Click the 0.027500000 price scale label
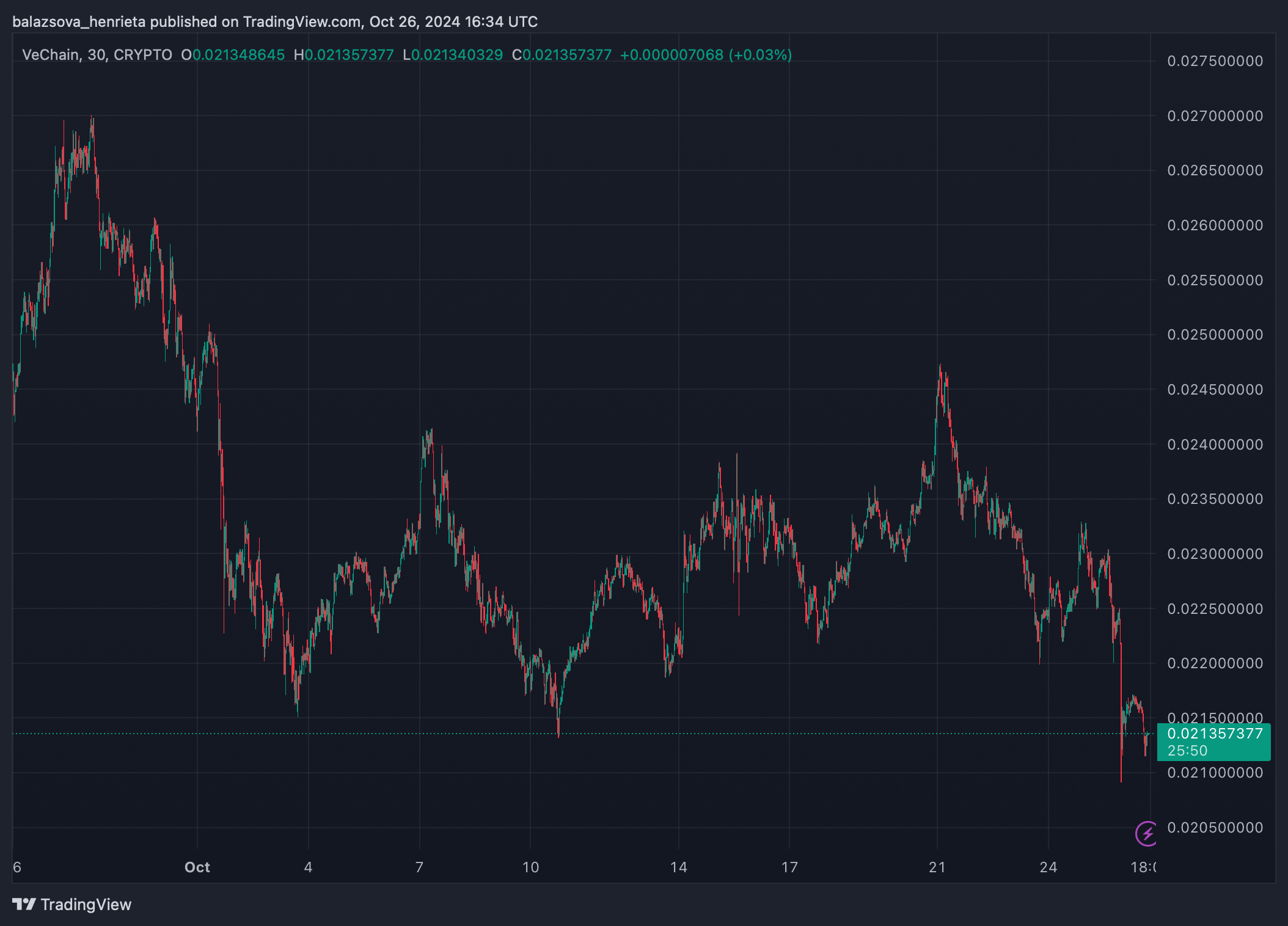This screenshot has height=926, width=1288. tap(1215, 61)
